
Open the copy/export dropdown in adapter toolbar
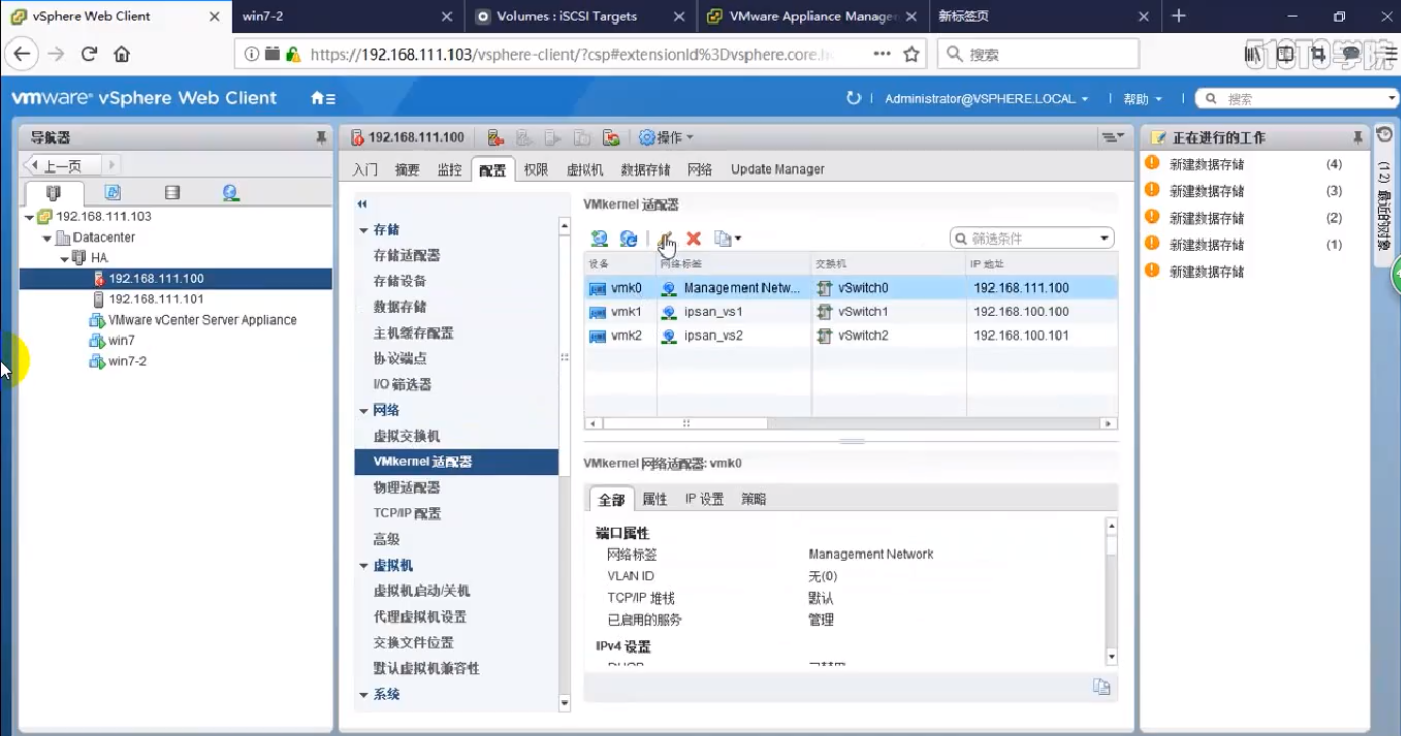coord(727,238)
